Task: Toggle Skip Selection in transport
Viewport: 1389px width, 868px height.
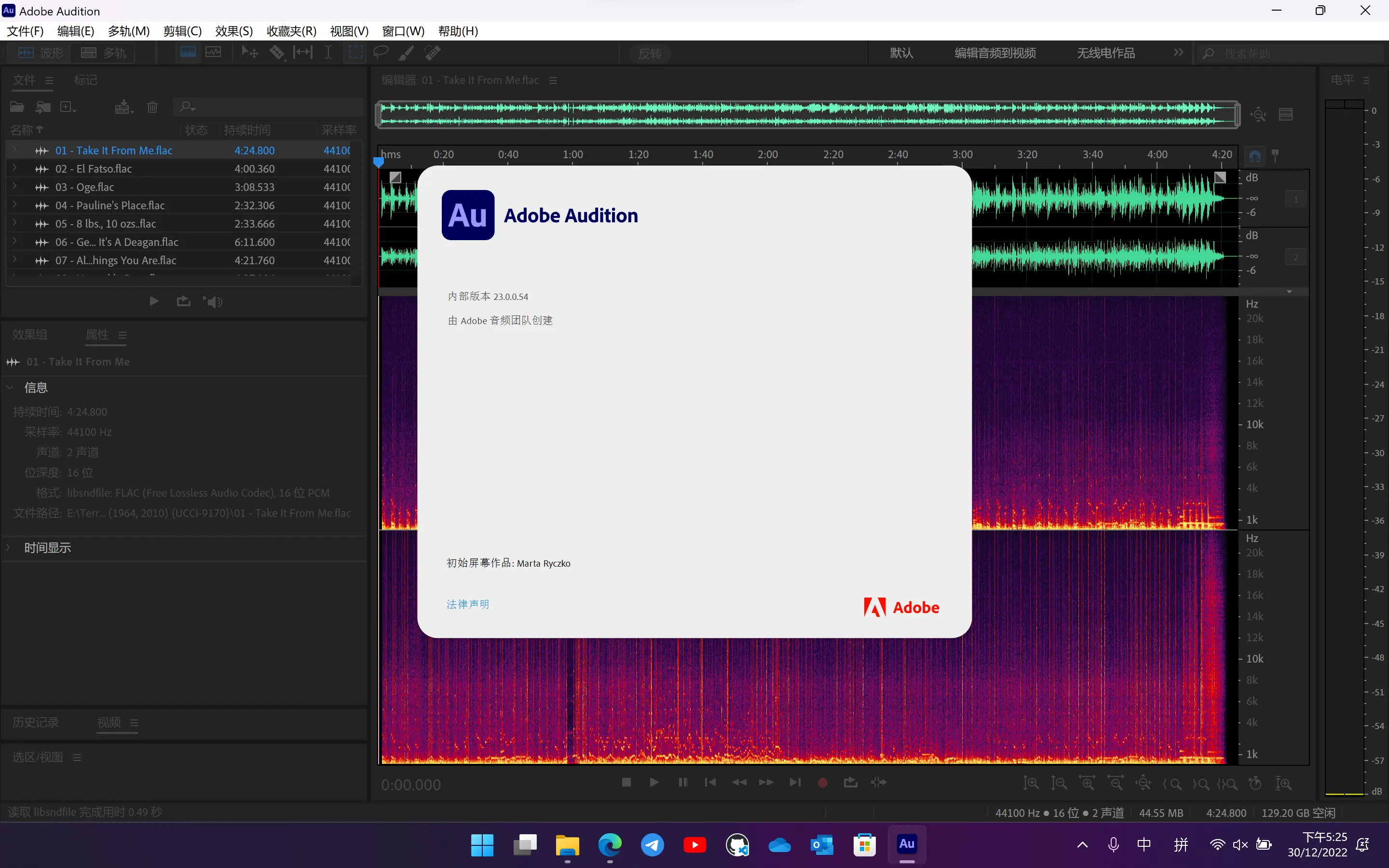Action: point(879,782)
